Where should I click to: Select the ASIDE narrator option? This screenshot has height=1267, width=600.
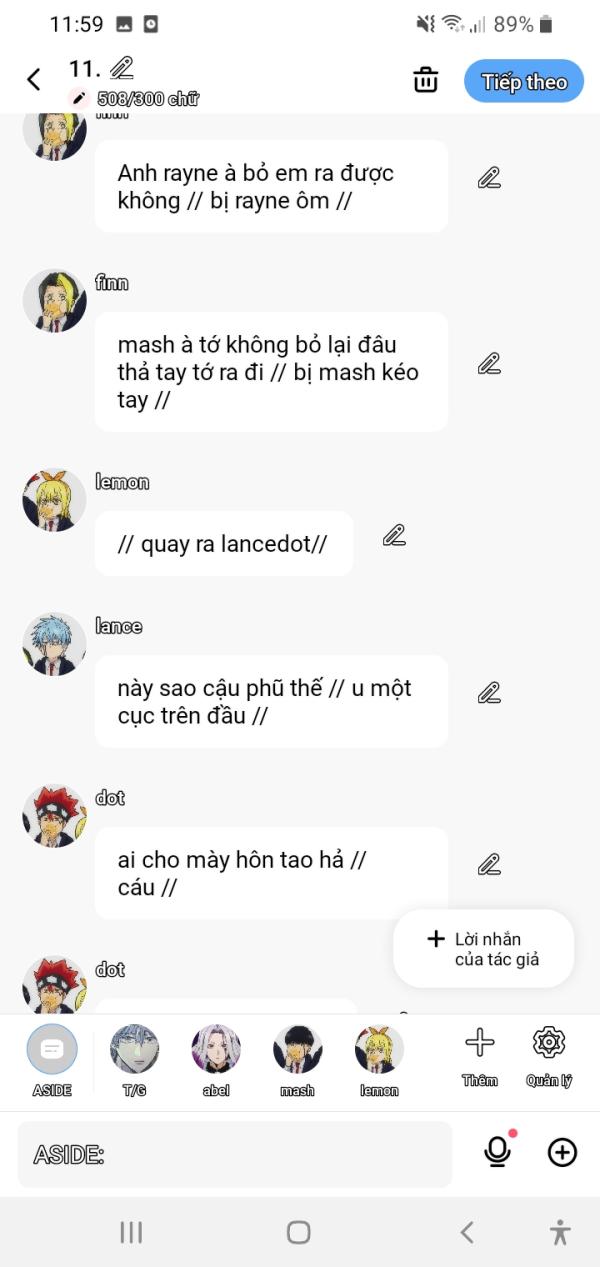click(52, 1061)
